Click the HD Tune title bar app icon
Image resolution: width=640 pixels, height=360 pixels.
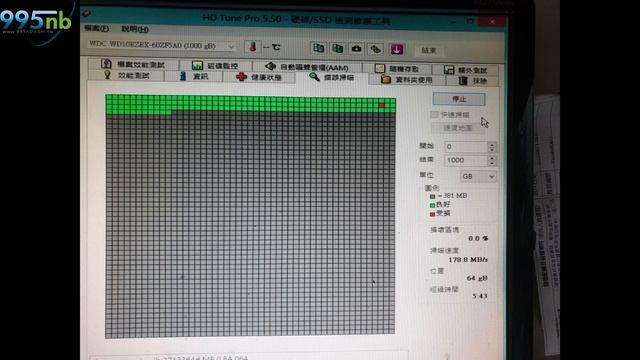coord(86,13)
